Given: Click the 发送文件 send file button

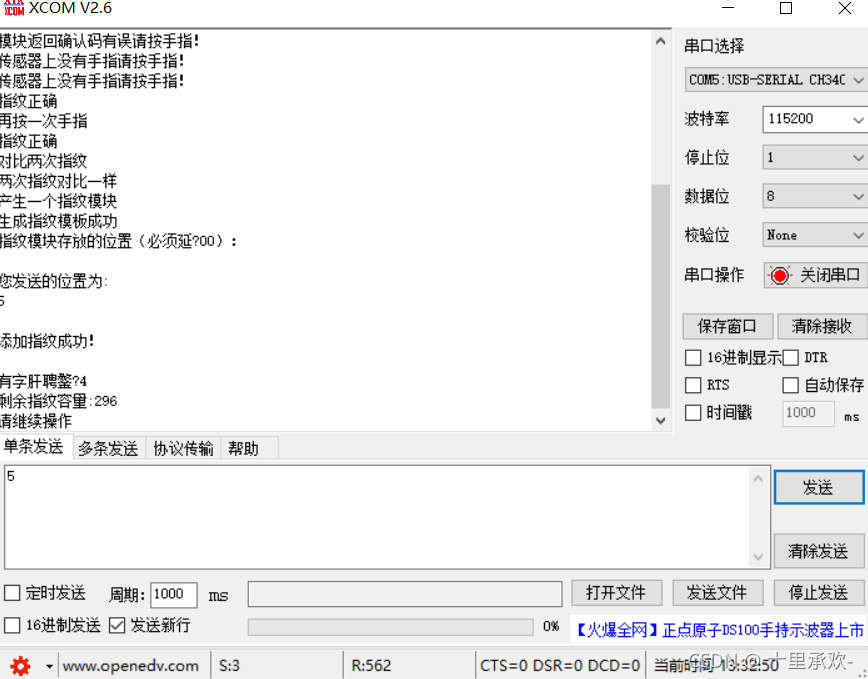Looking at the screenshot, I should point(717,593).
